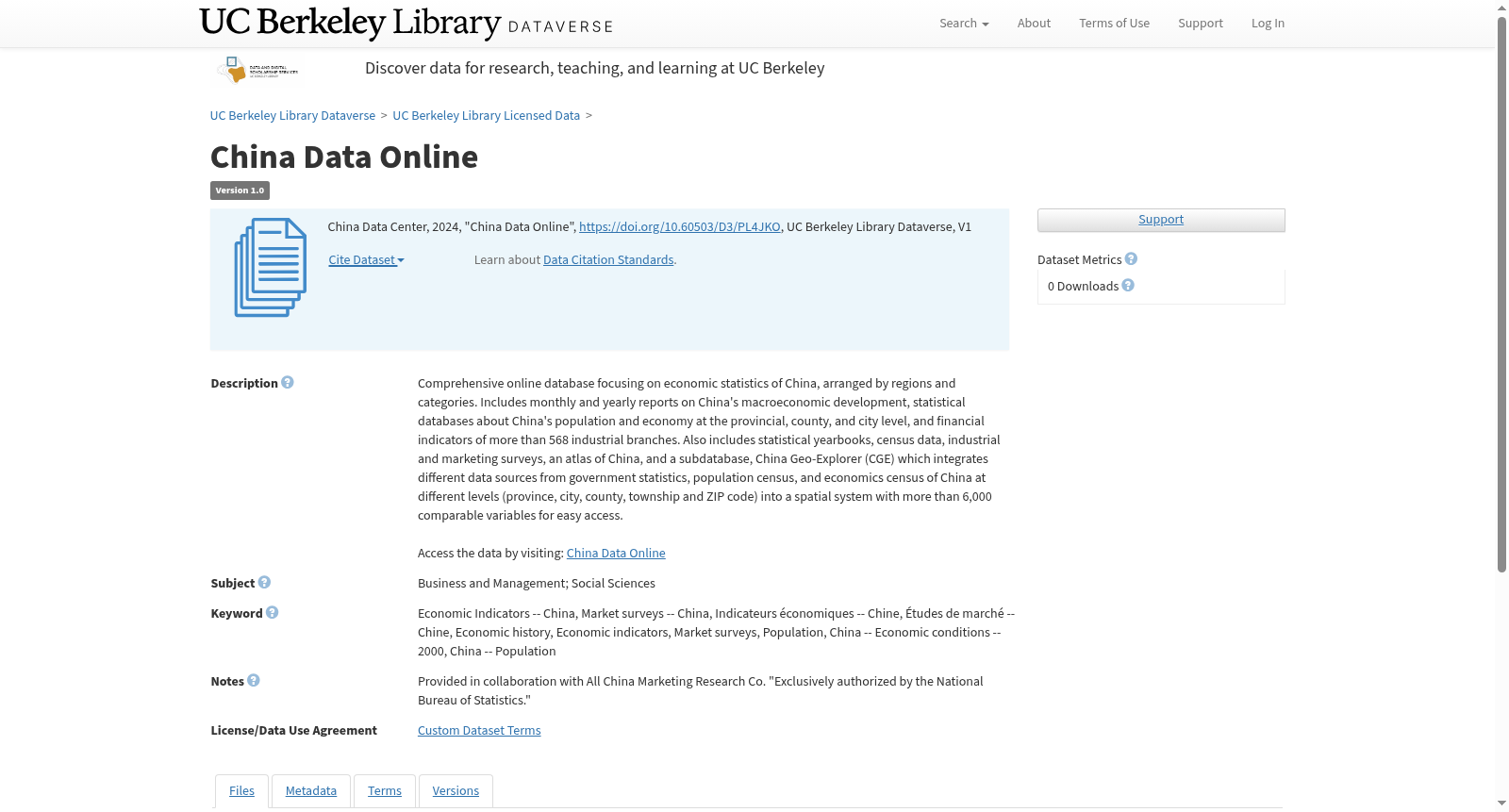Image resolution: width=1509 pixels, height=812 pixels.
Task: Go to UC Berkeley Library Licensed Data breadcrumb
Action: [486, 116]
